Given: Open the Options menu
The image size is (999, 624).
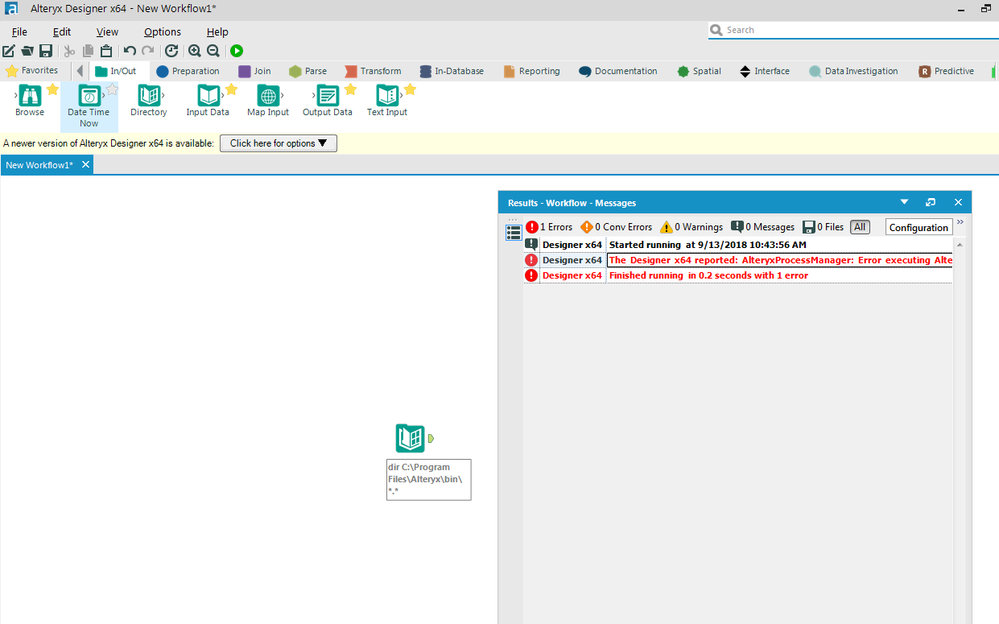Looking at the screenshot, I should click(162, 32).
